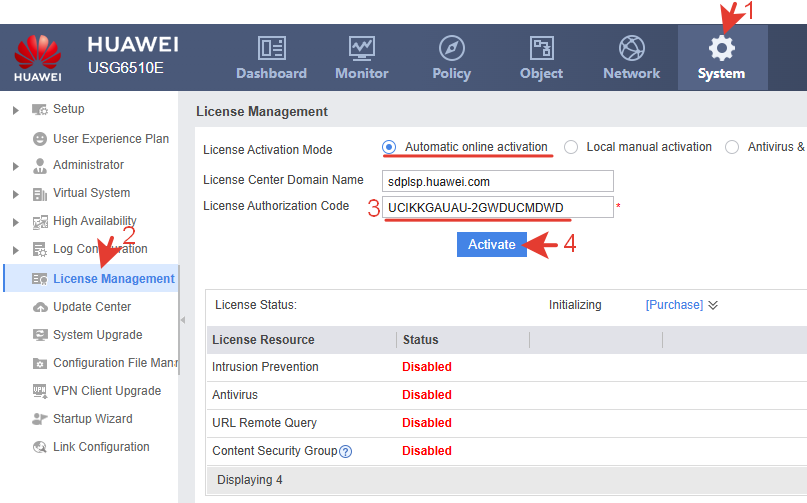Screen dimensions: 807x503
Task: Click License Center Domain Name field
Action: [498, 181]
